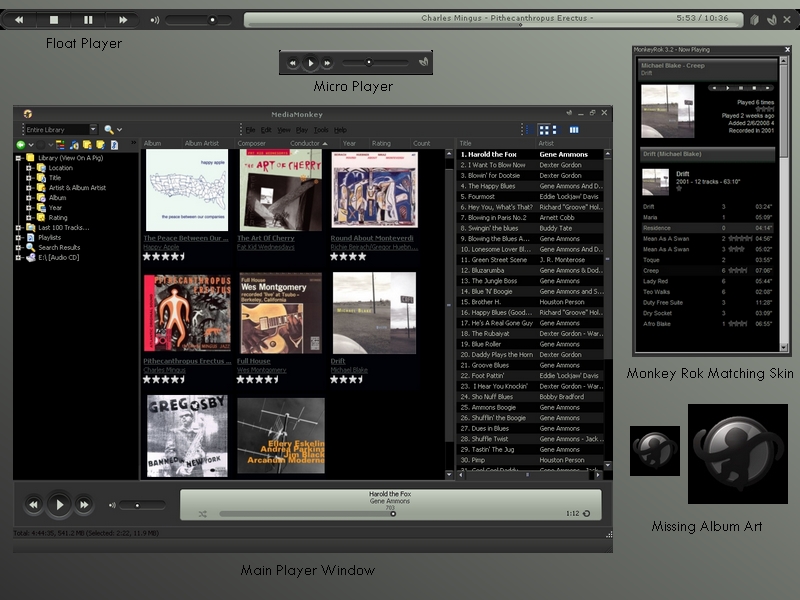Open the Full House album link

[x=254, y=361]
